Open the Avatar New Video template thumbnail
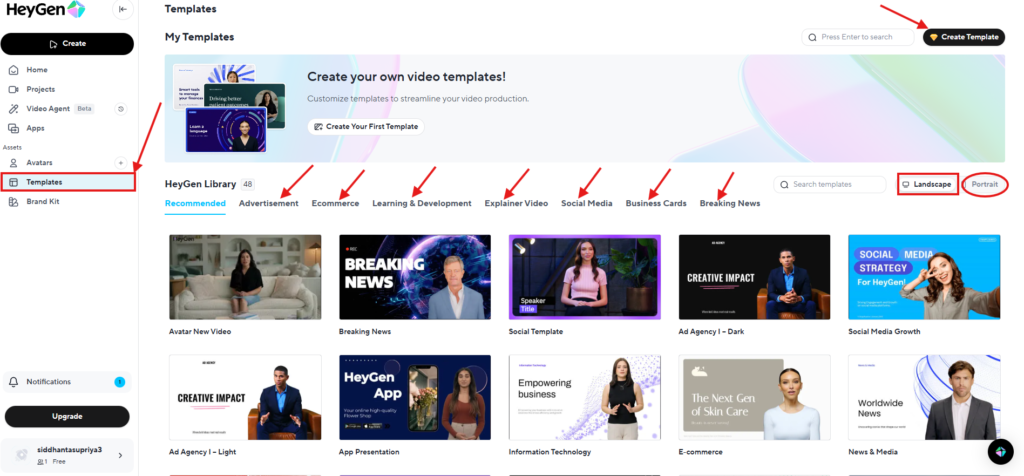This screenshot has width=1024, height=476. [245, 277]
